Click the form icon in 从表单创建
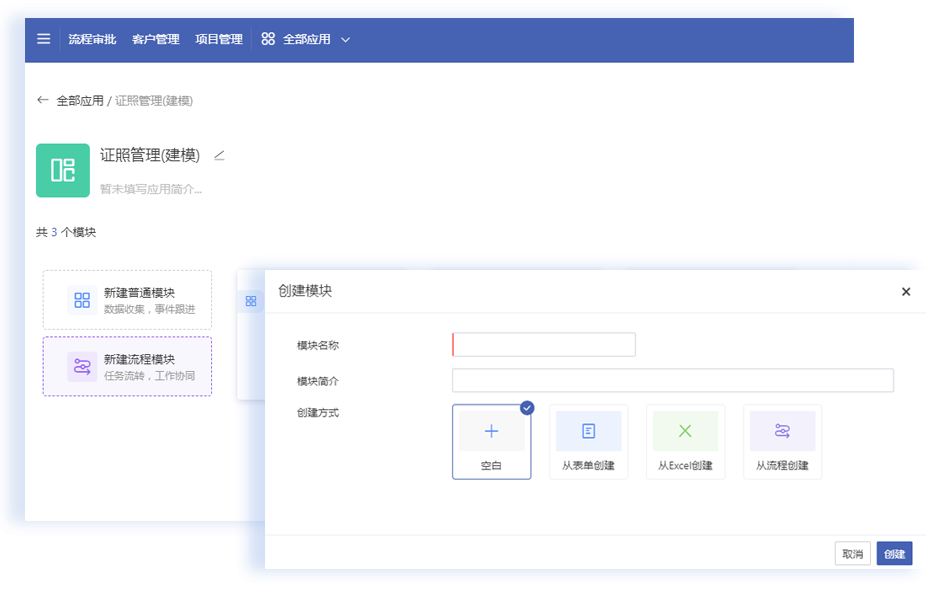The image size is (952, 596). pyautogui.click(x=588, y=431)
